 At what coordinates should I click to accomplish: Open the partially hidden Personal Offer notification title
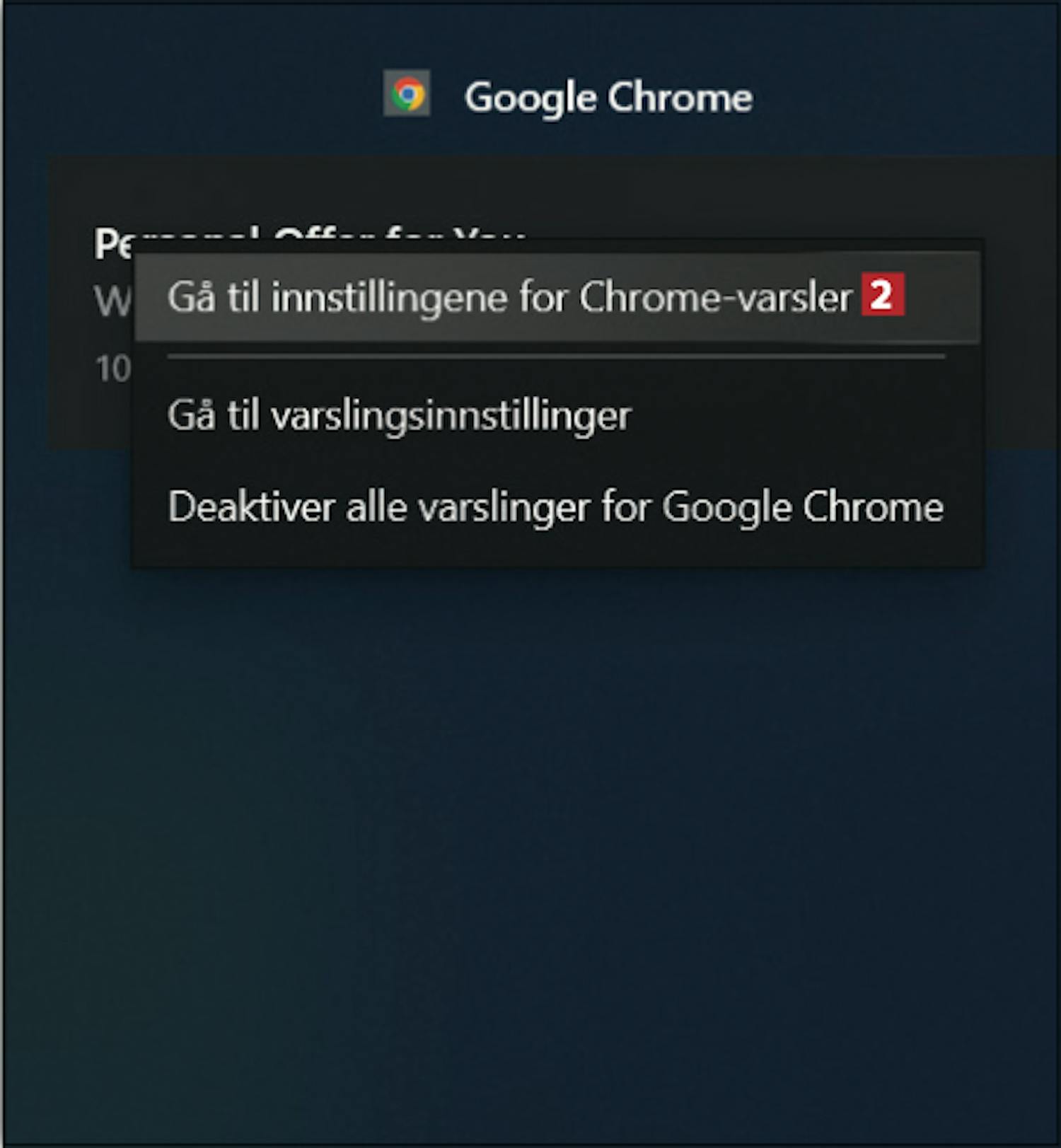[x=113, y=243]
